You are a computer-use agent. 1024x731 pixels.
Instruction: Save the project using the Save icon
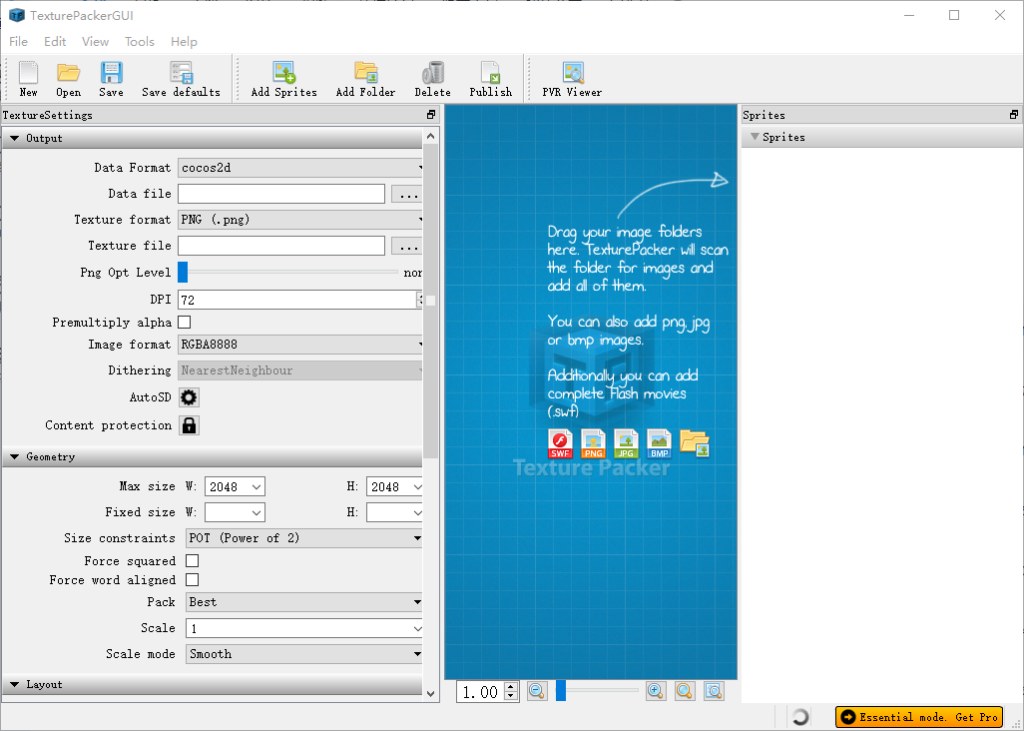tap(111, 78)
